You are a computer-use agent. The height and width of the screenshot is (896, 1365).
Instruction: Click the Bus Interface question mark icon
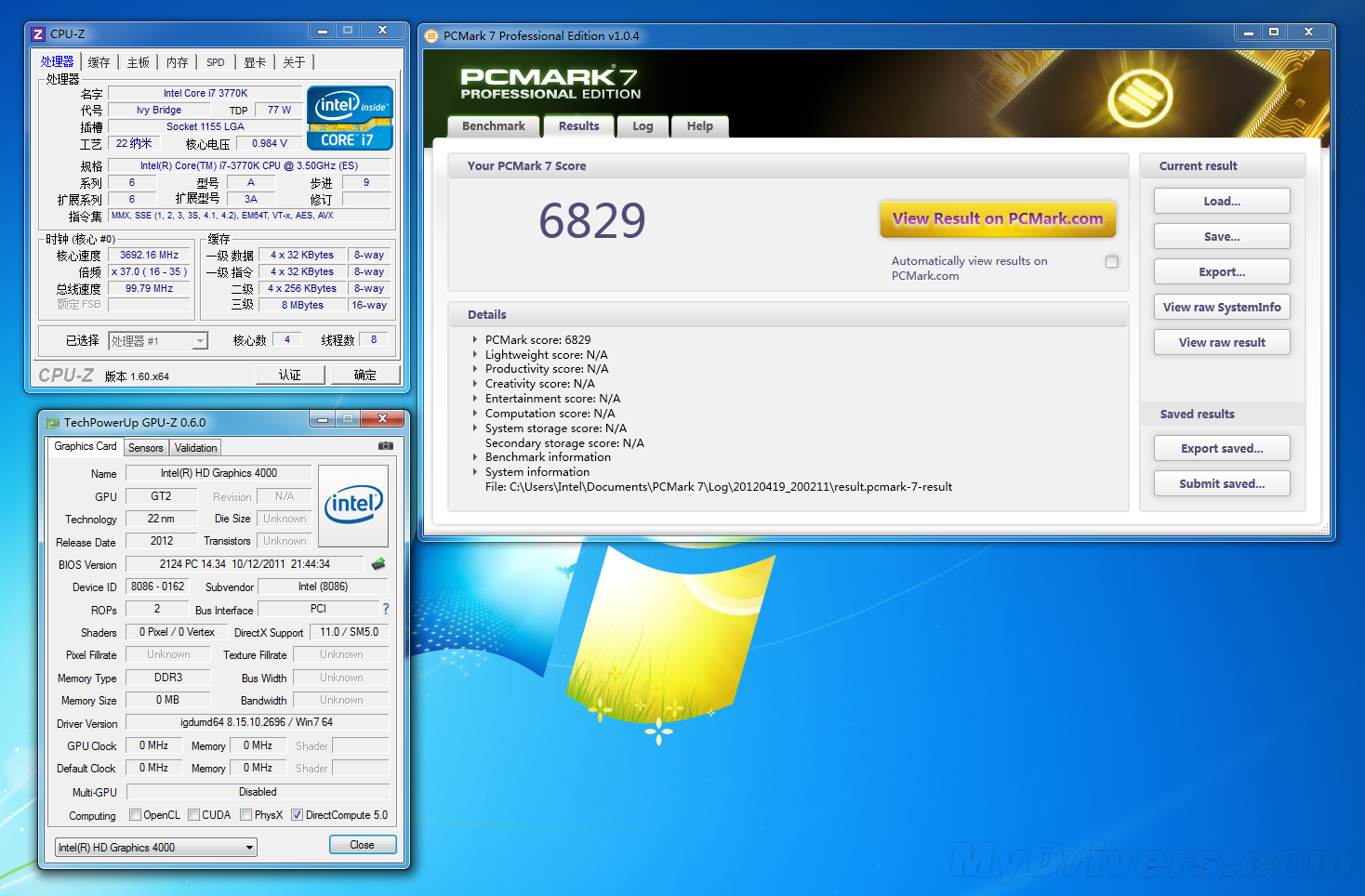[x=385, y=609]
